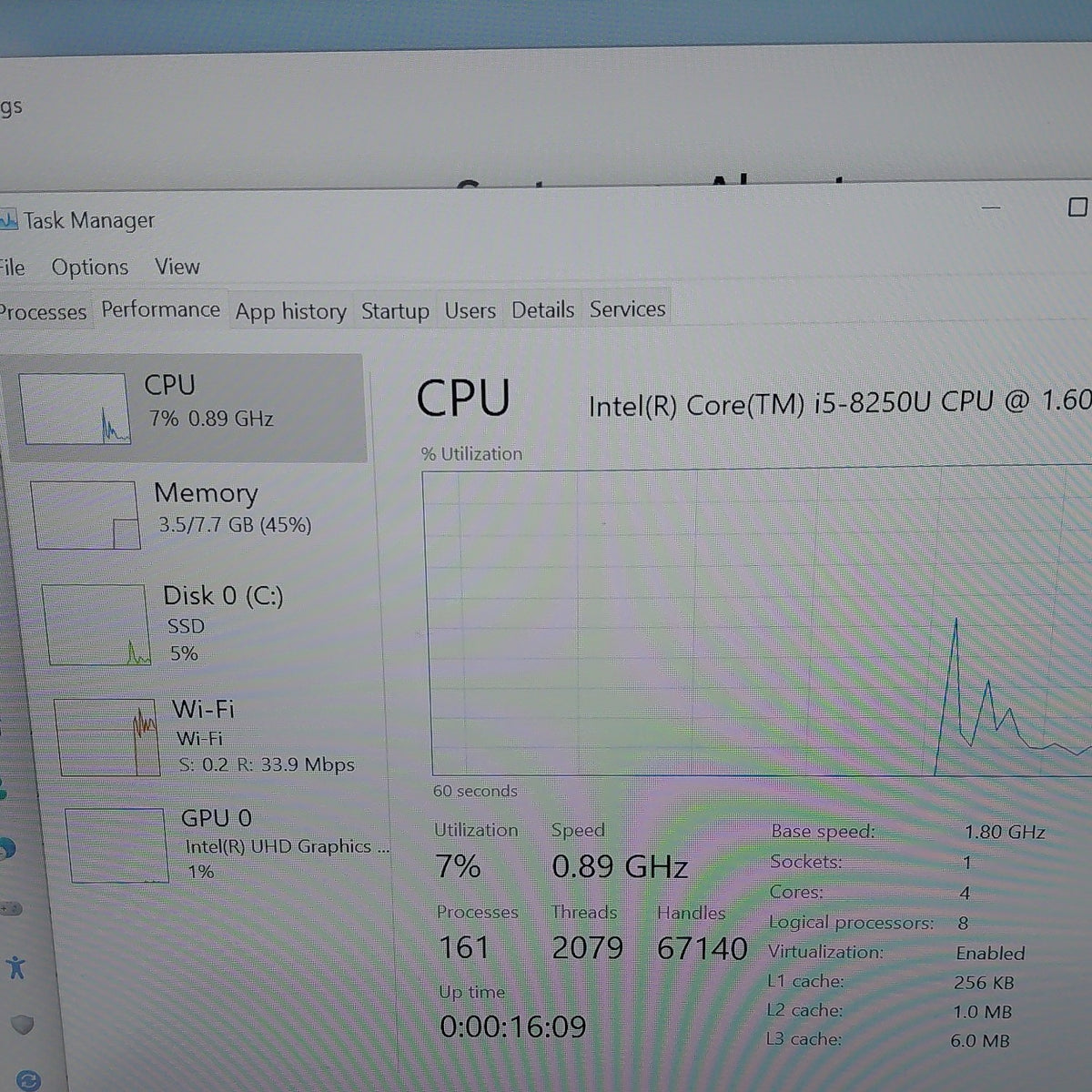
Task: Open the File menu
Action: pos(12,268)
